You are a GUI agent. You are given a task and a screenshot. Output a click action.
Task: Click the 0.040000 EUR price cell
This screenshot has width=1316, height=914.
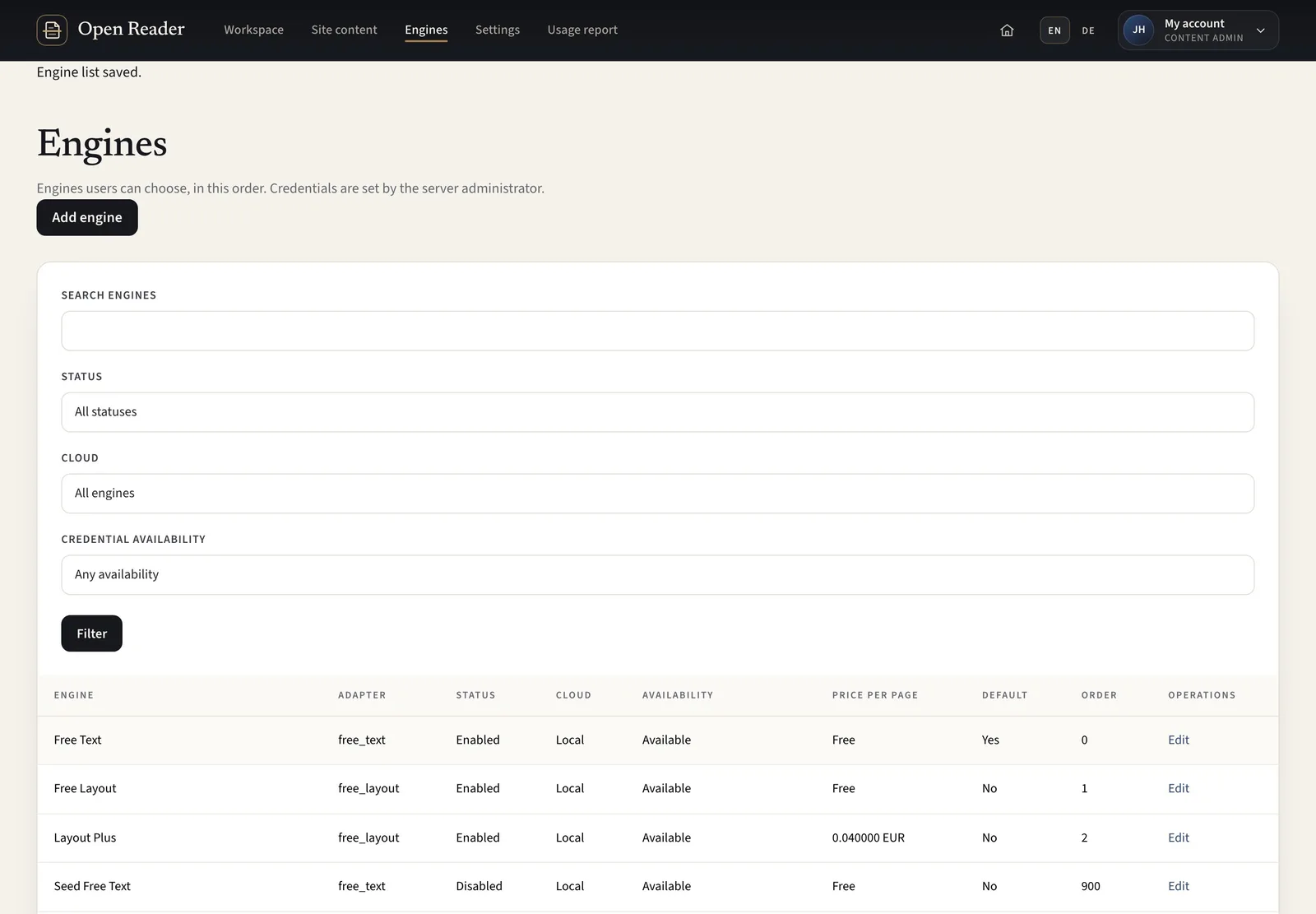[x=869, y=837]
